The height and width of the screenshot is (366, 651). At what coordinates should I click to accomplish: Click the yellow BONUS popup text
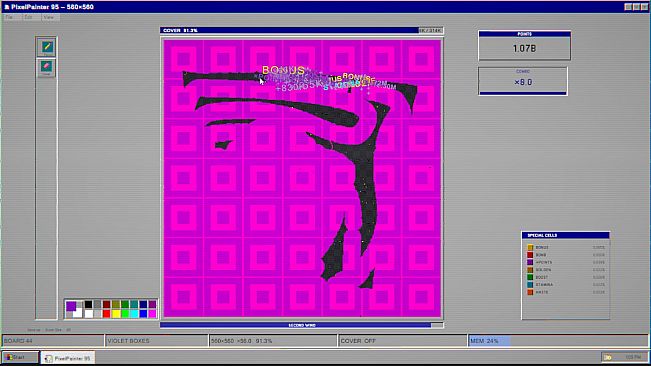[x=284, y=70]
